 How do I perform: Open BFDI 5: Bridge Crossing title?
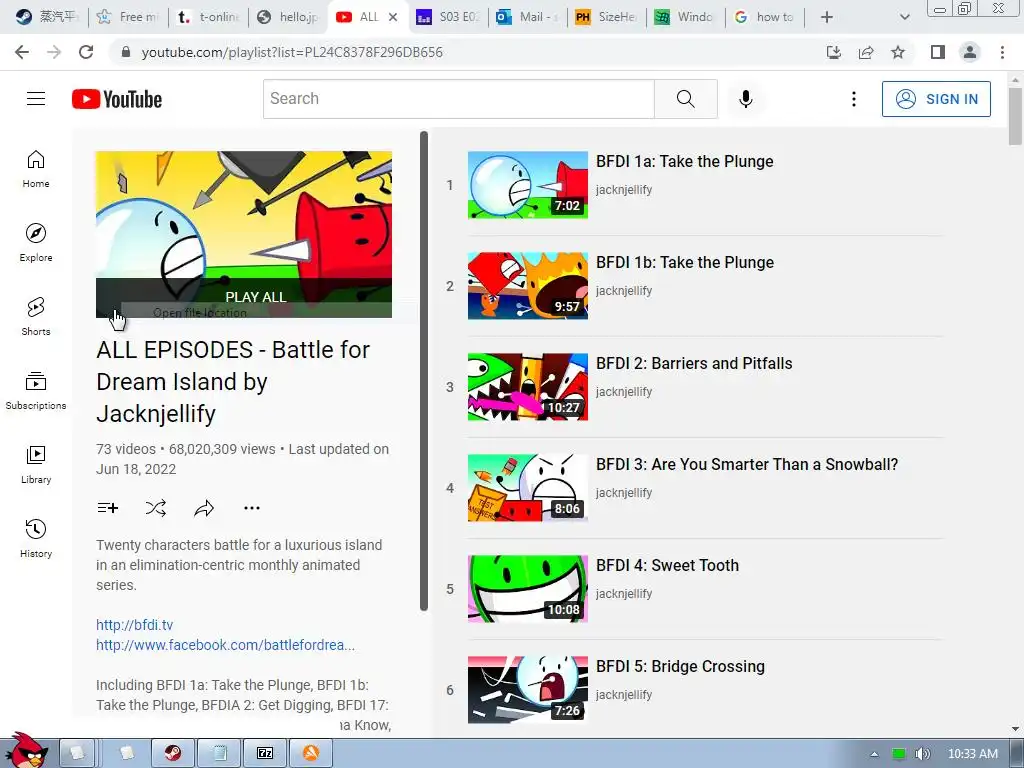coord(680,666)
